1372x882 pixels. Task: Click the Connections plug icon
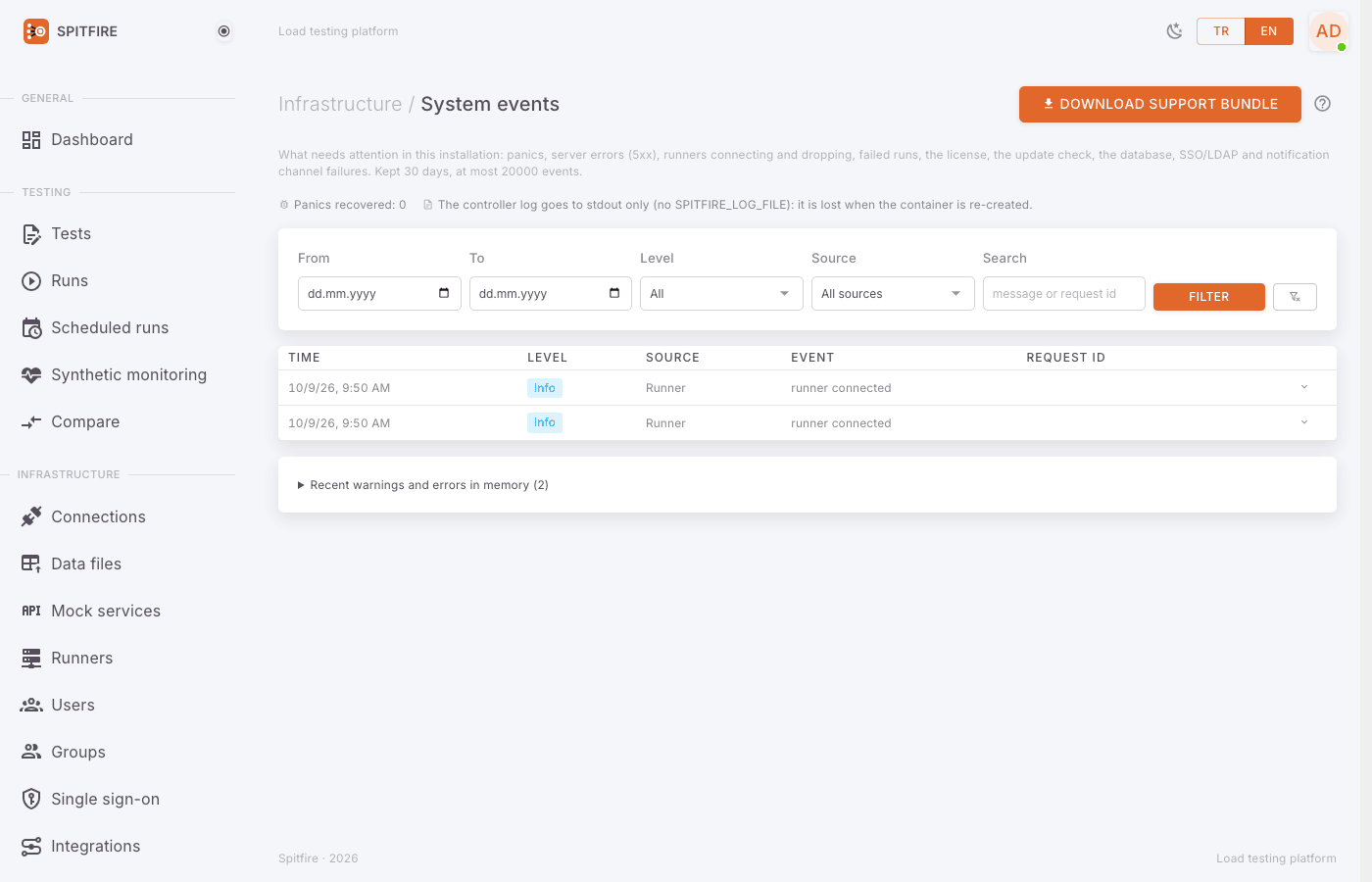31,516
